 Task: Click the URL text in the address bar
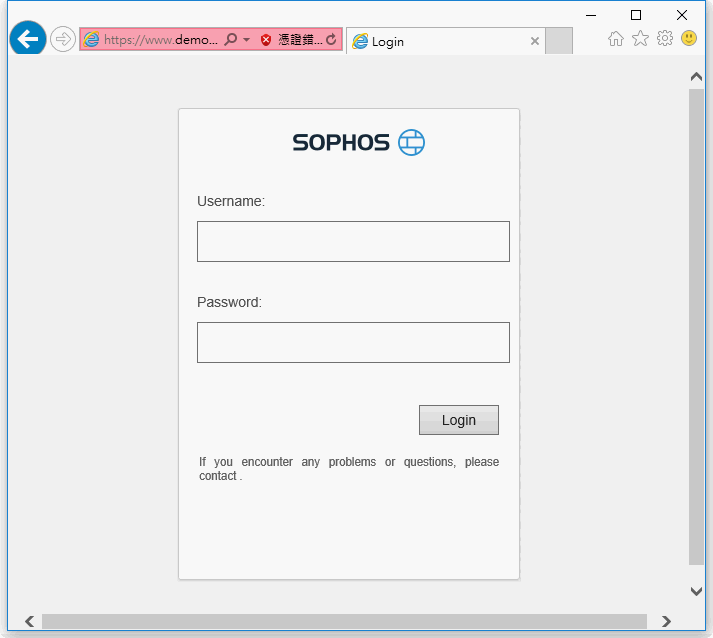[161, 40]
